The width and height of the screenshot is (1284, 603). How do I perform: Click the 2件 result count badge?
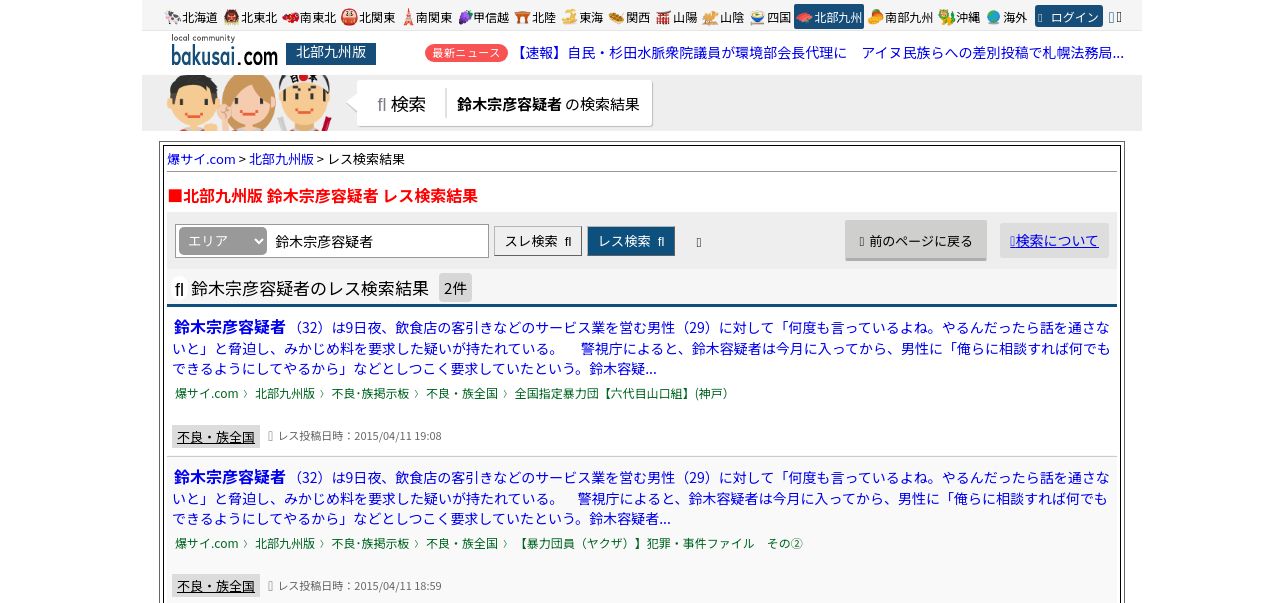click(455, 288)
